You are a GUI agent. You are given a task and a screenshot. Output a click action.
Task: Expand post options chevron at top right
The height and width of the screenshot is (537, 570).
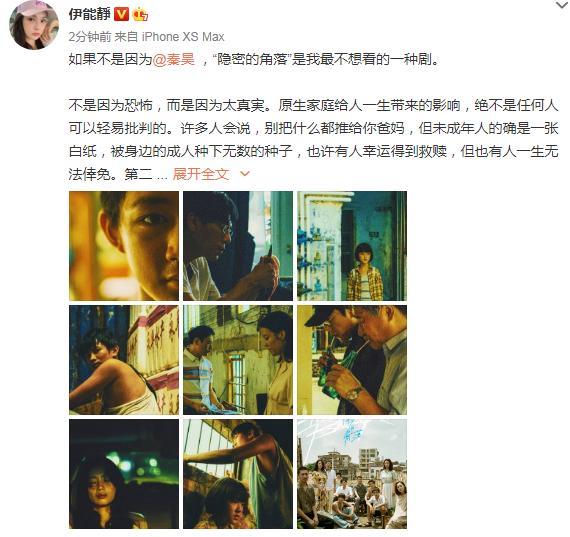[562, 5]
